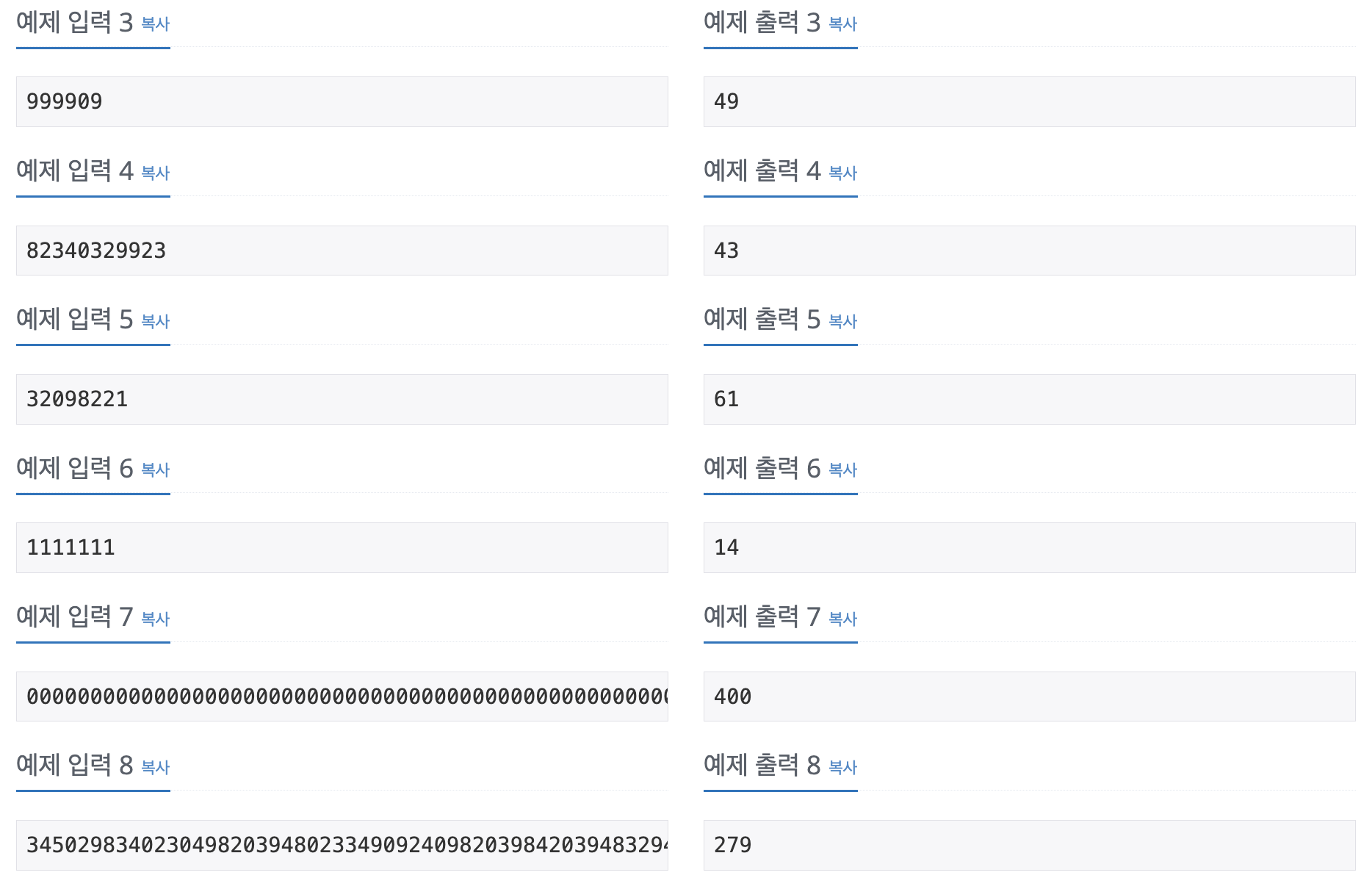Click 복사 next to 예제 입력 3

pyautogui.click(x=156, y=24)
